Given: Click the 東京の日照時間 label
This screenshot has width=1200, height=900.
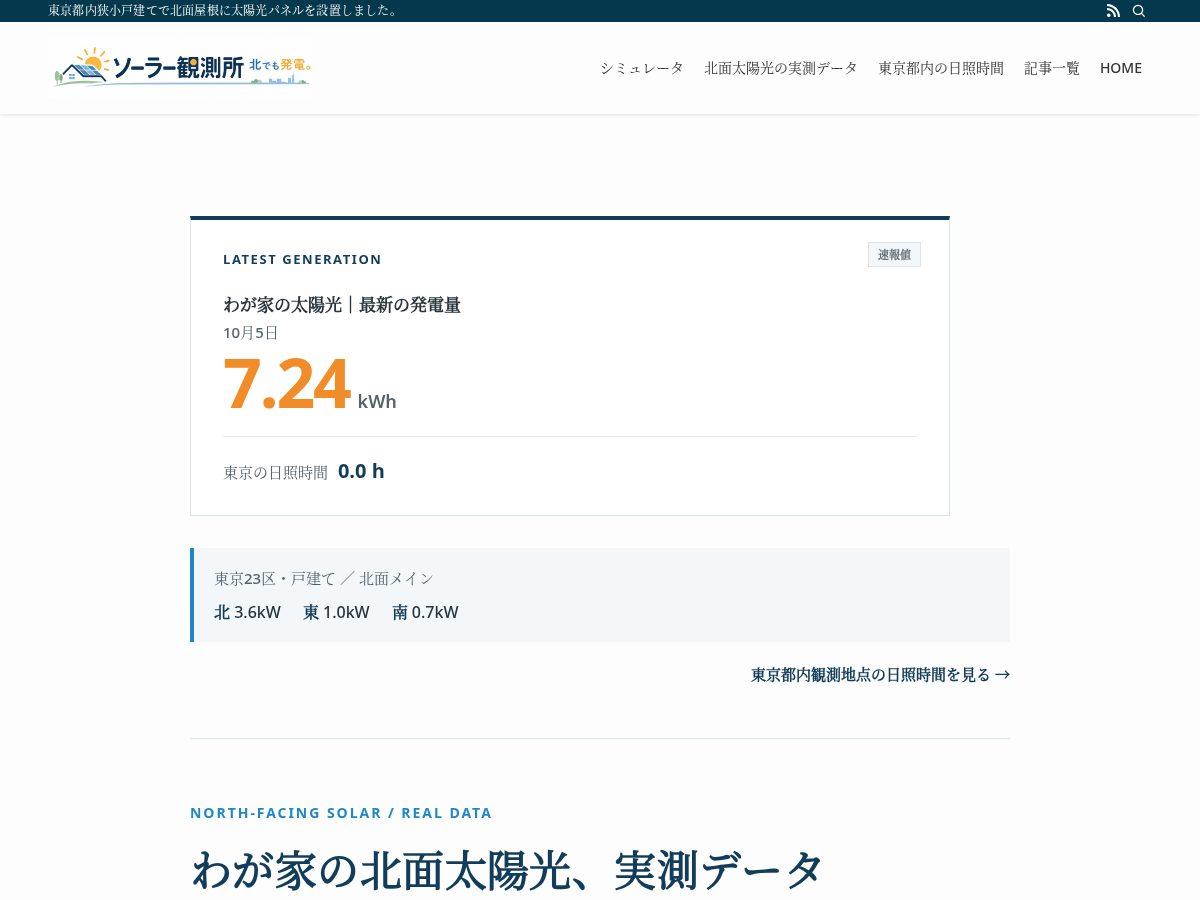Looking at the screenshot, I should click(x=275, y=472).
